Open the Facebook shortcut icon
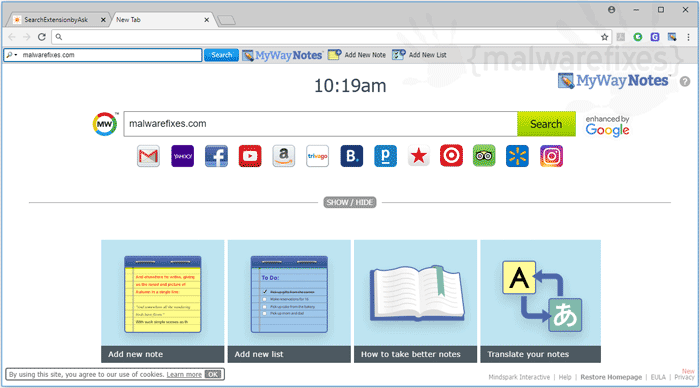700x388 pixels. (216, 156)
